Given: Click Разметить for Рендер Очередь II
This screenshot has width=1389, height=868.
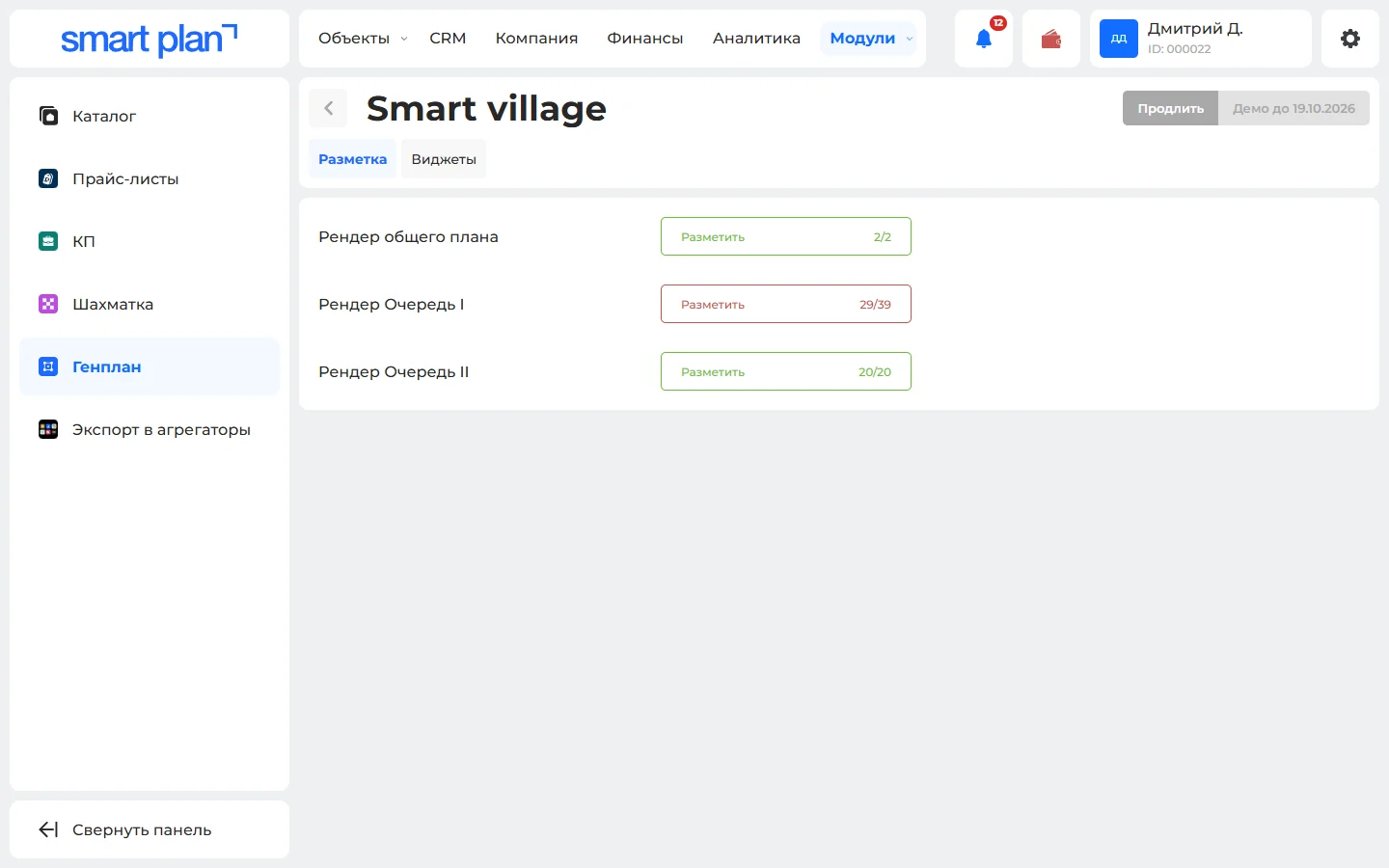Looking at the screenshot, I should point(786,371).
